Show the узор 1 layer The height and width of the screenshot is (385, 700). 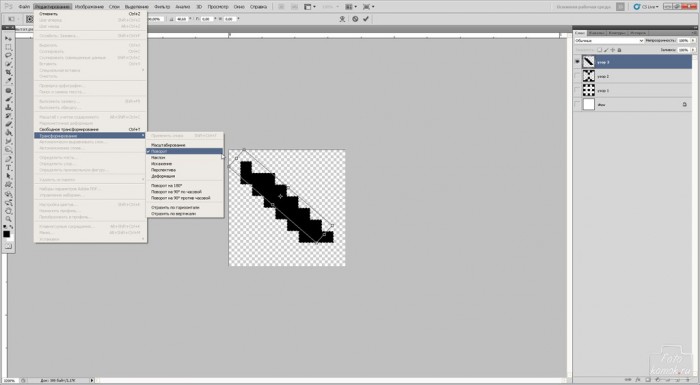pos(577,91)
